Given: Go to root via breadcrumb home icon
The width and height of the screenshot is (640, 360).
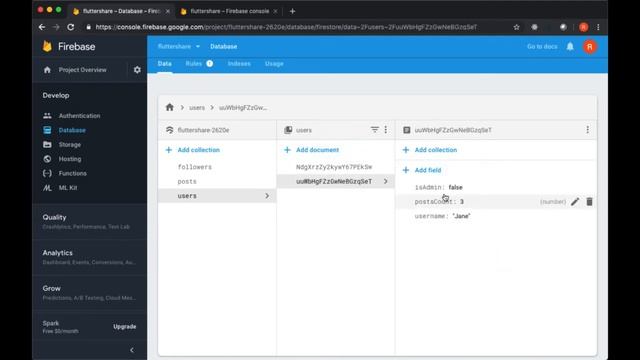Looking at the screenshot, I should (x=170, y=107).
